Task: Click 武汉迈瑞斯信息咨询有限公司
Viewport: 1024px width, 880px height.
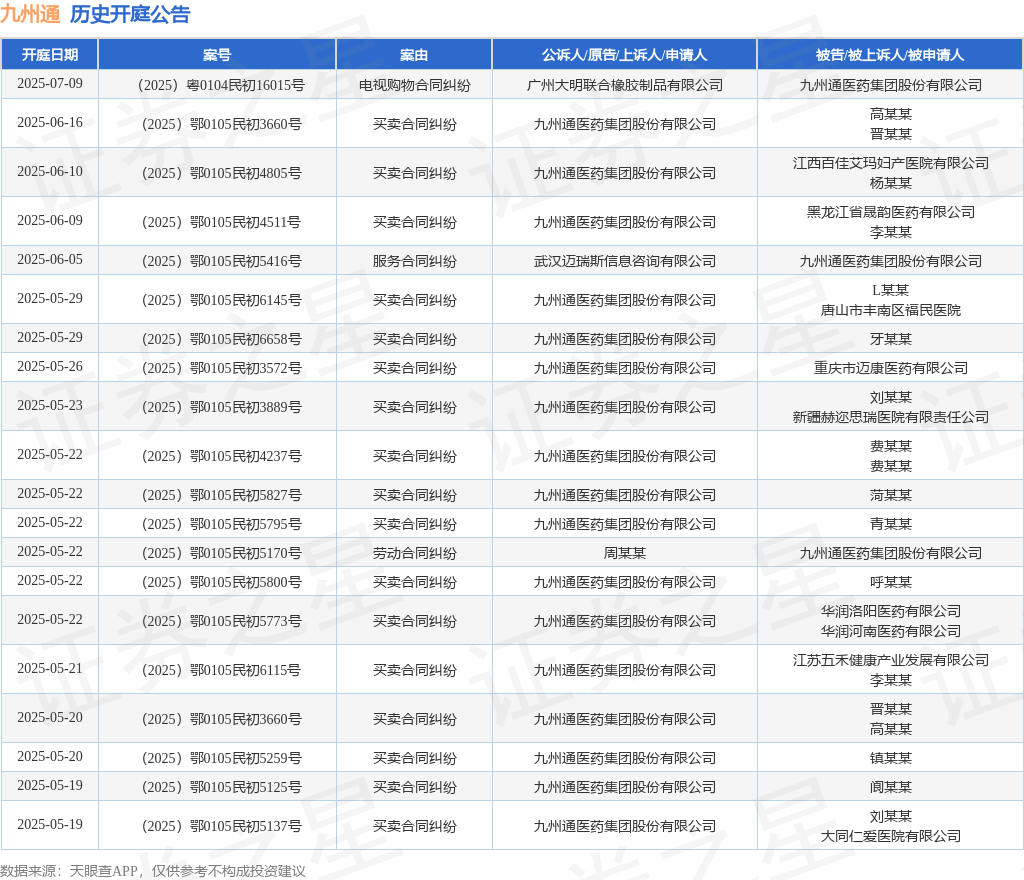Action: pyautogui.click(x=625, y=261)
